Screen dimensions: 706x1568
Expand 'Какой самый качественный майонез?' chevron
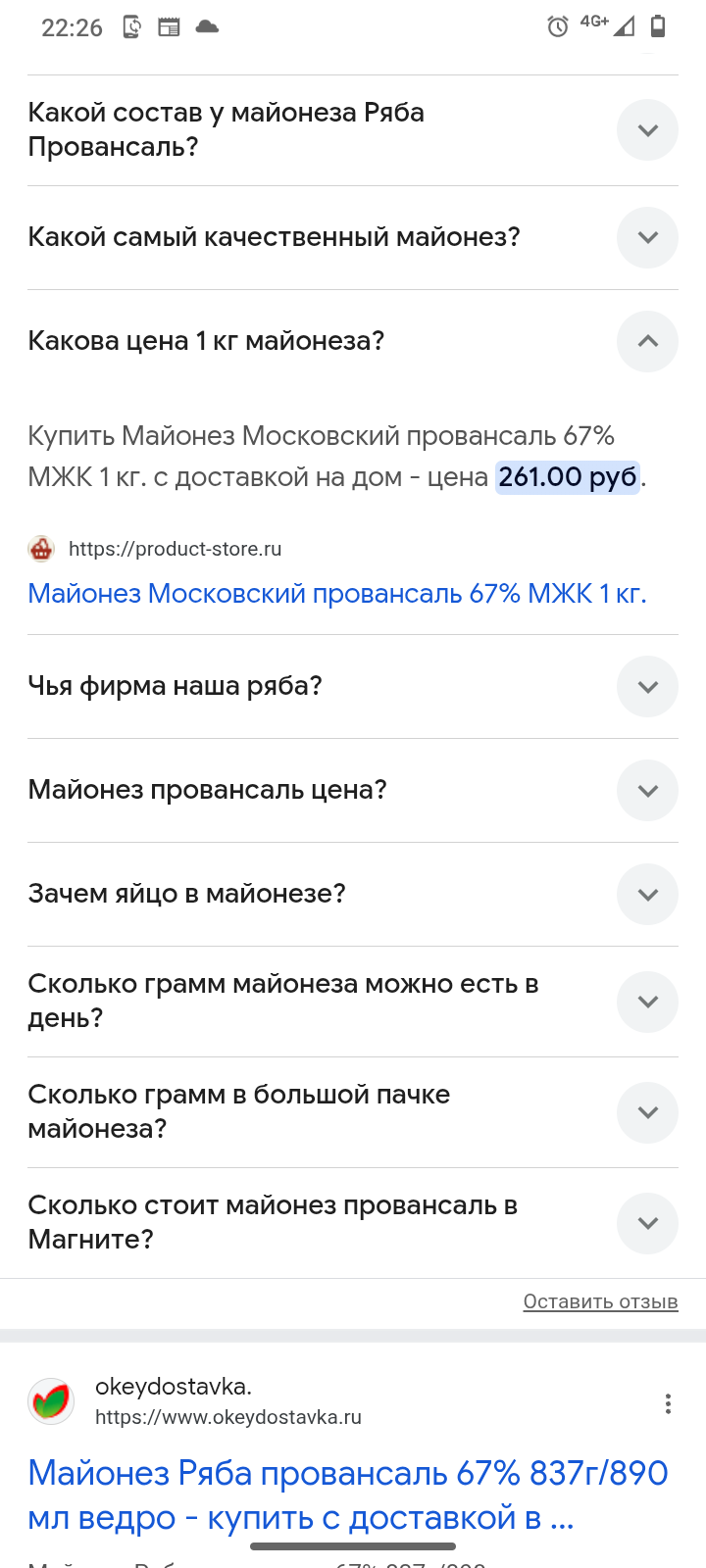tap(647, 237)
